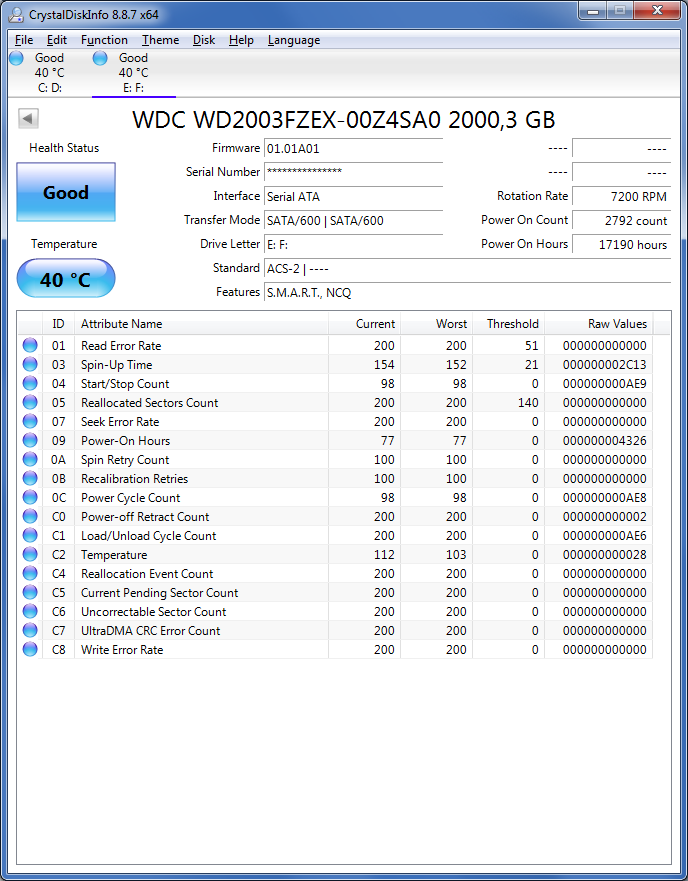Click status orb for Seek Error Rate

pyautogui.click(x=30, y=421)
